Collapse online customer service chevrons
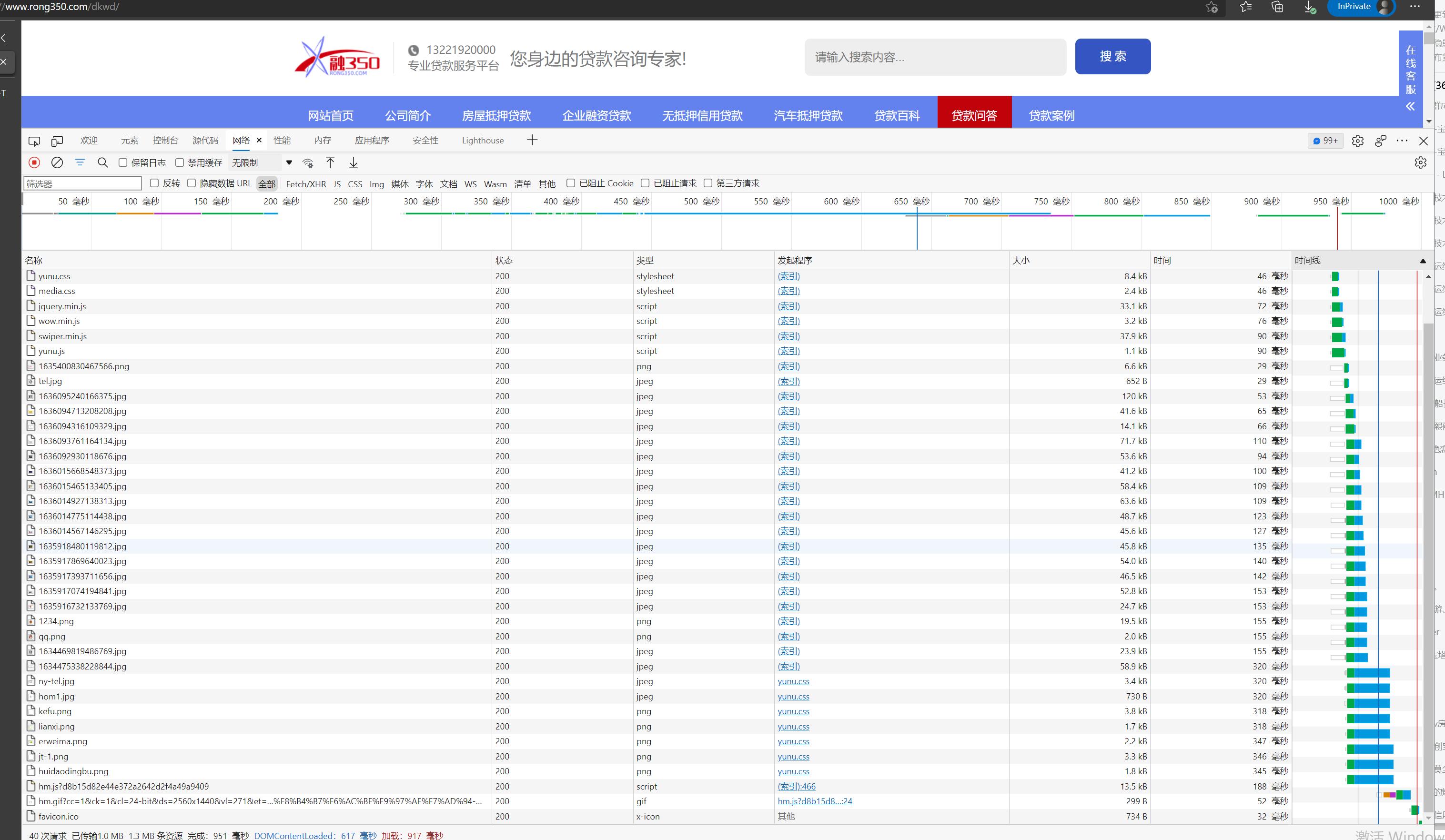 pos(1410,106)
